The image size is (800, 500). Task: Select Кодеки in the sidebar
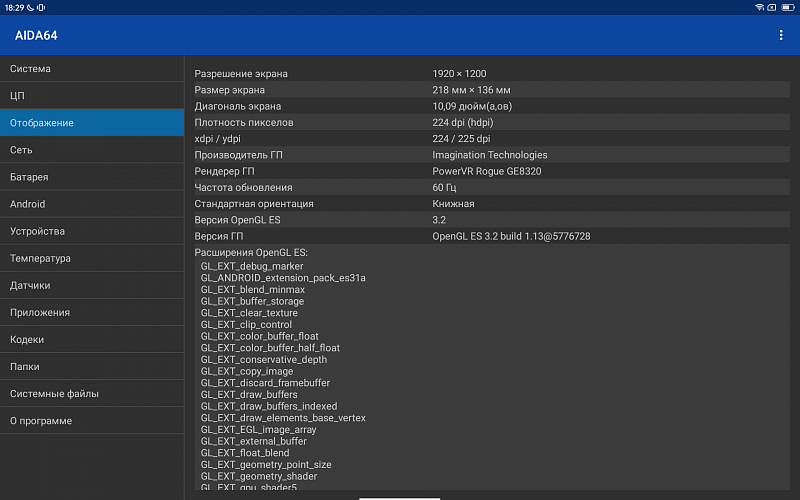(x=92, y=339)
